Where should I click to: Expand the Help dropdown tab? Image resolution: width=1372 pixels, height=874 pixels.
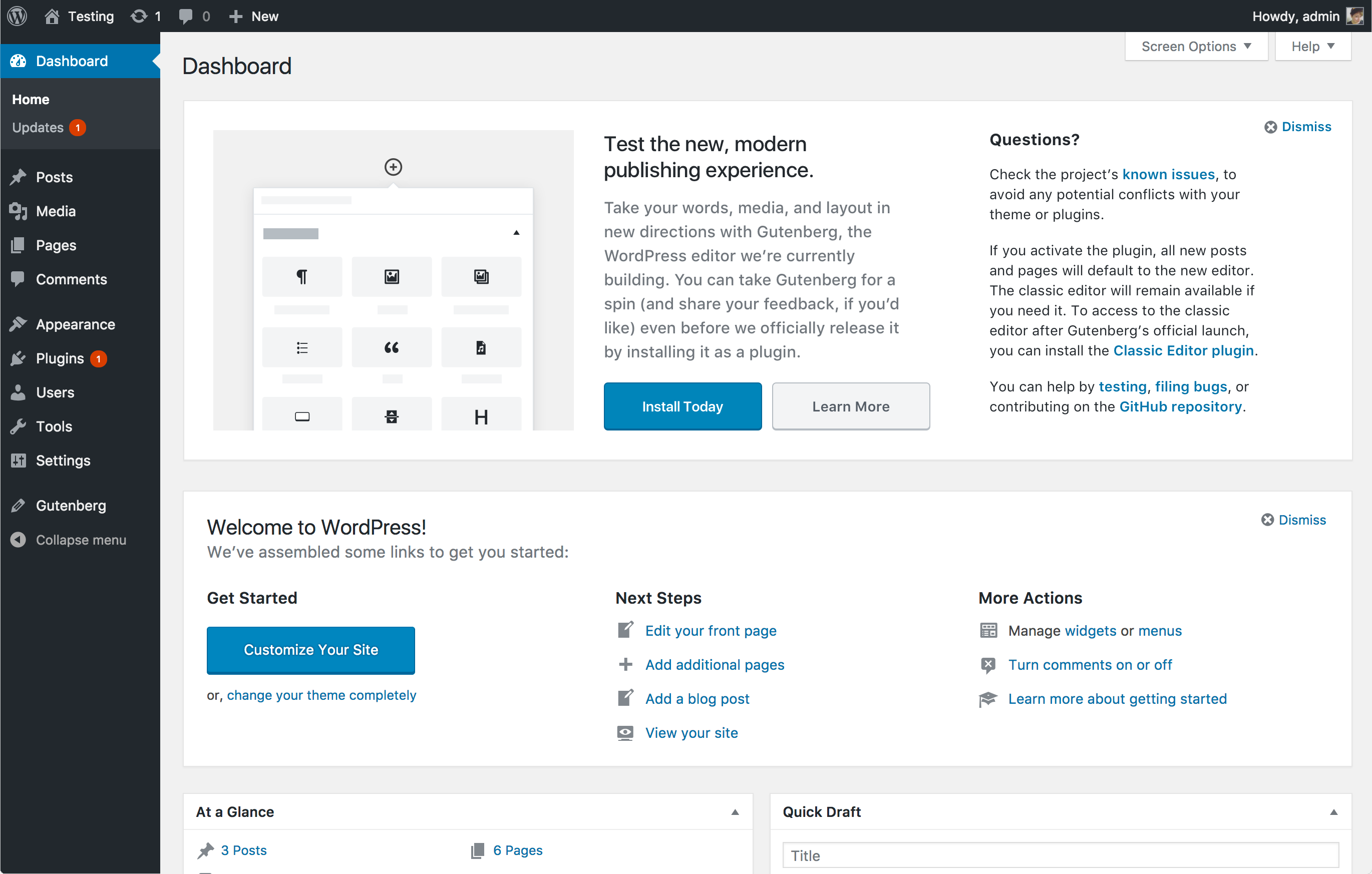click(1313, 46)
